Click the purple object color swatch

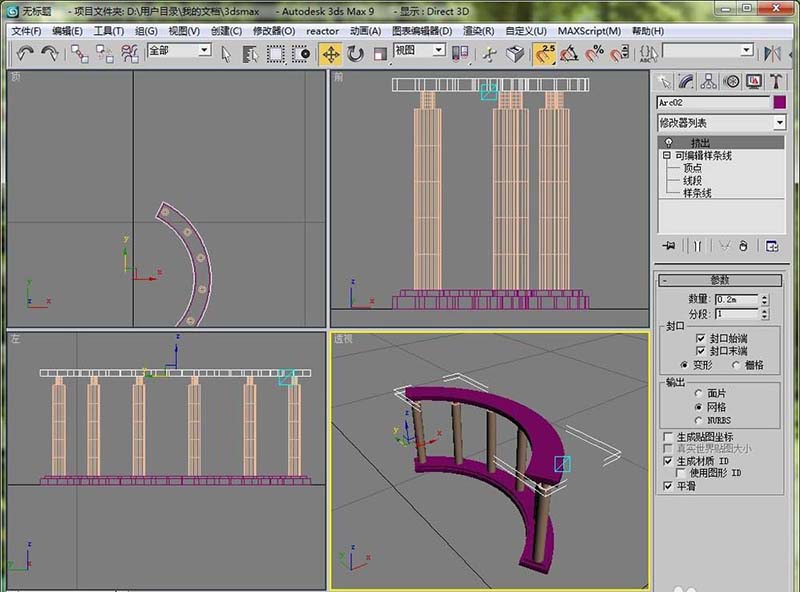coord(780,102)
